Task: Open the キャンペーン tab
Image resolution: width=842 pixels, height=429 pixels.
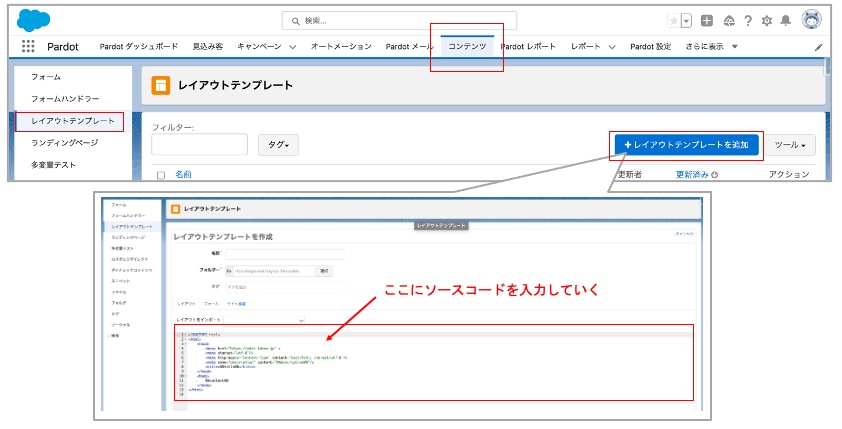Action: [259, 47]
